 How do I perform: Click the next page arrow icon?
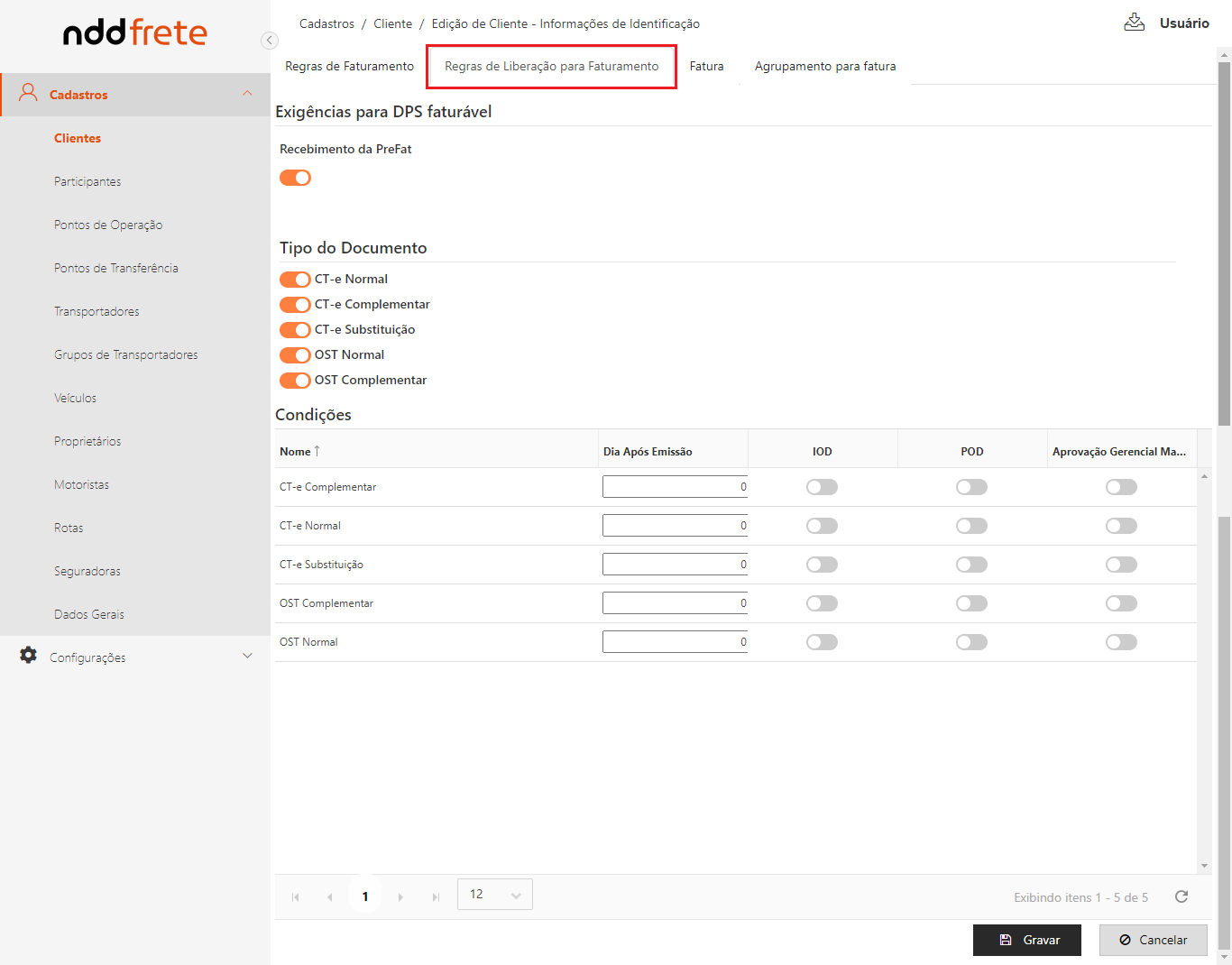point(400,897)
